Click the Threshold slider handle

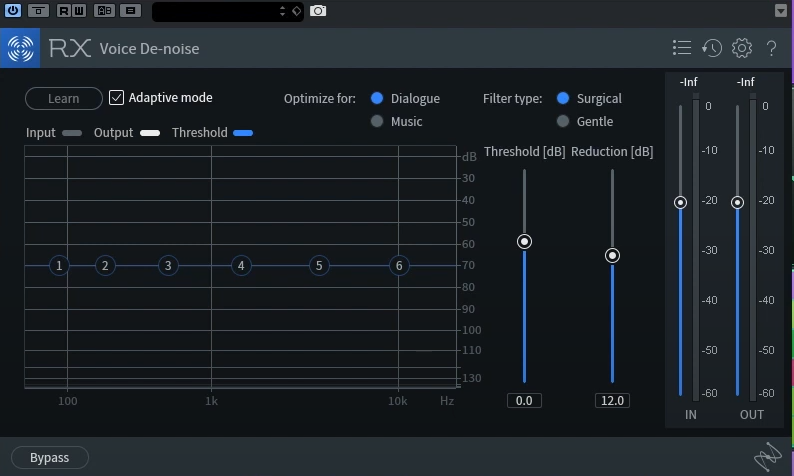[524, 242]
